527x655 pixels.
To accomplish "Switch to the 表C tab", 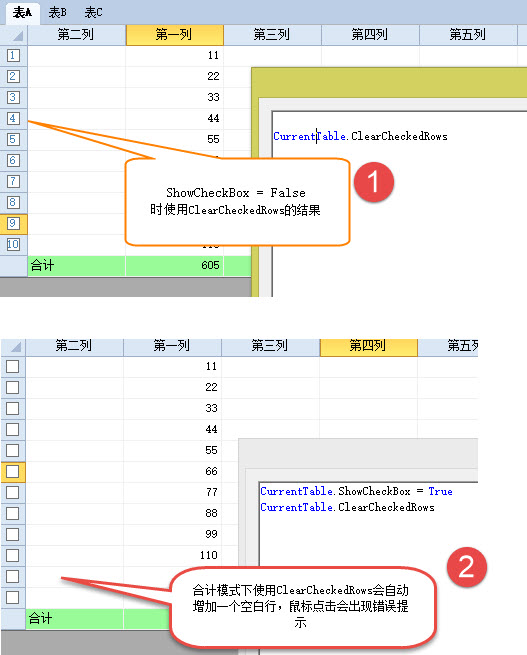I will 93,13.
